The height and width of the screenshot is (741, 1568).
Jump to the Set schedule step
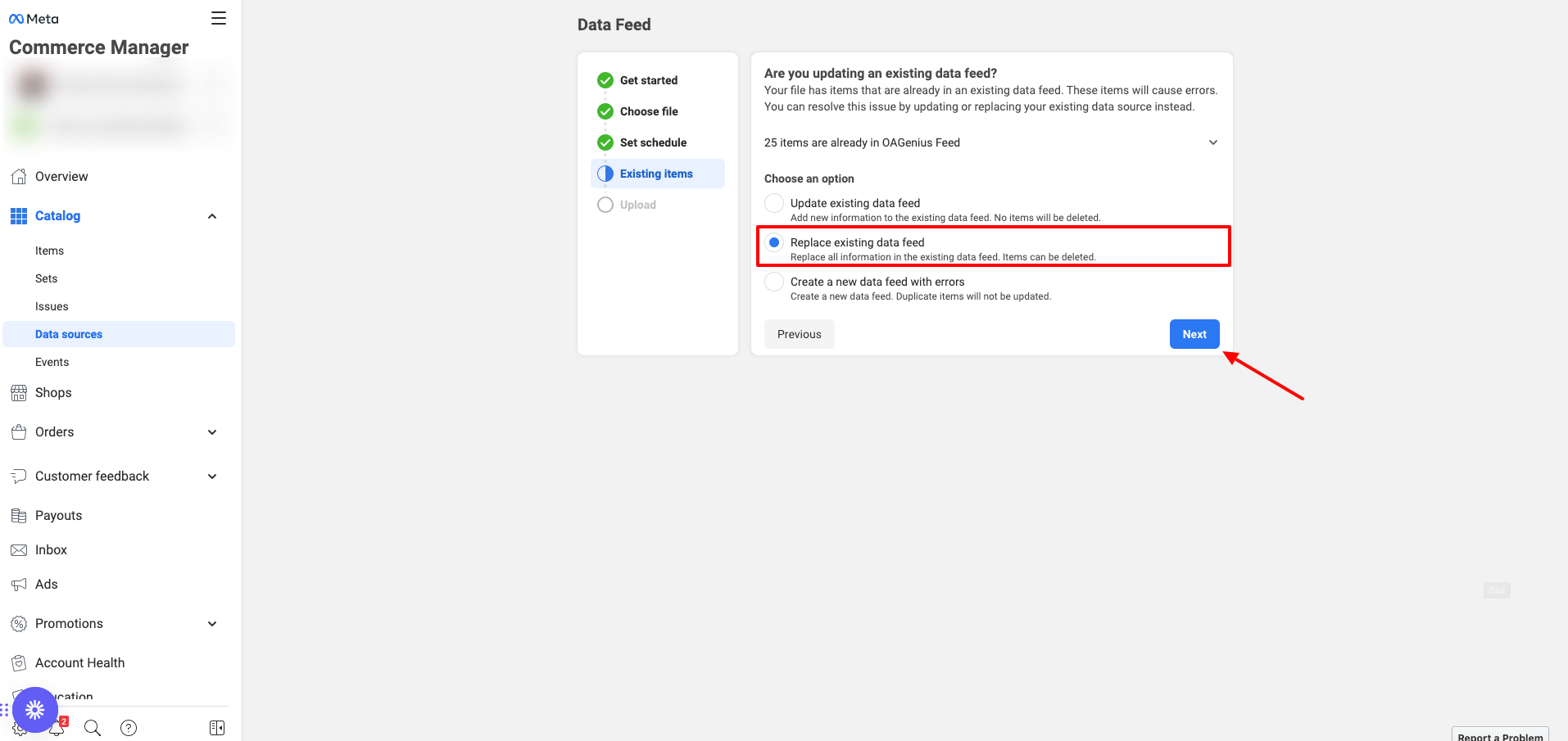653,142
